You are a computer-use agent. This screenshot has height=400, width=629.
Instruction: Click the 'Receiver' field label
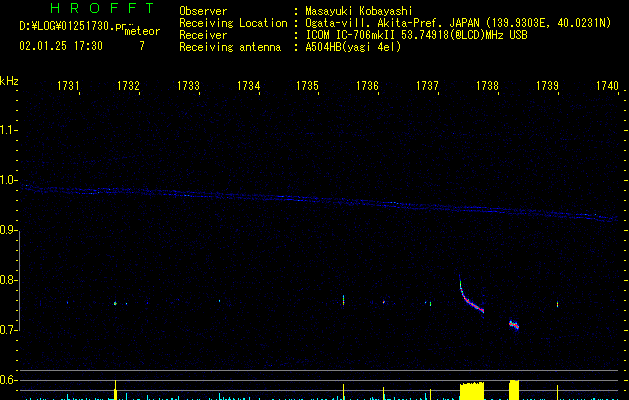203,35
